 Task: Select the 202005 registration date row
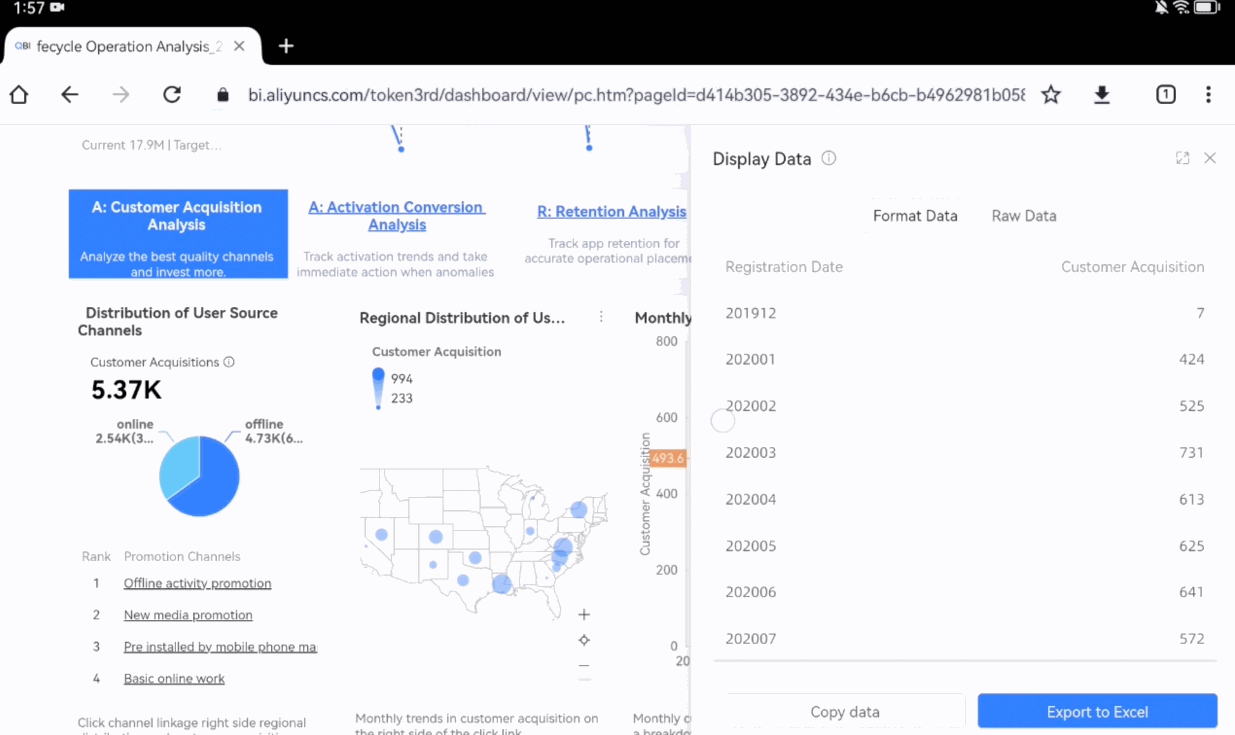[965, 546]
